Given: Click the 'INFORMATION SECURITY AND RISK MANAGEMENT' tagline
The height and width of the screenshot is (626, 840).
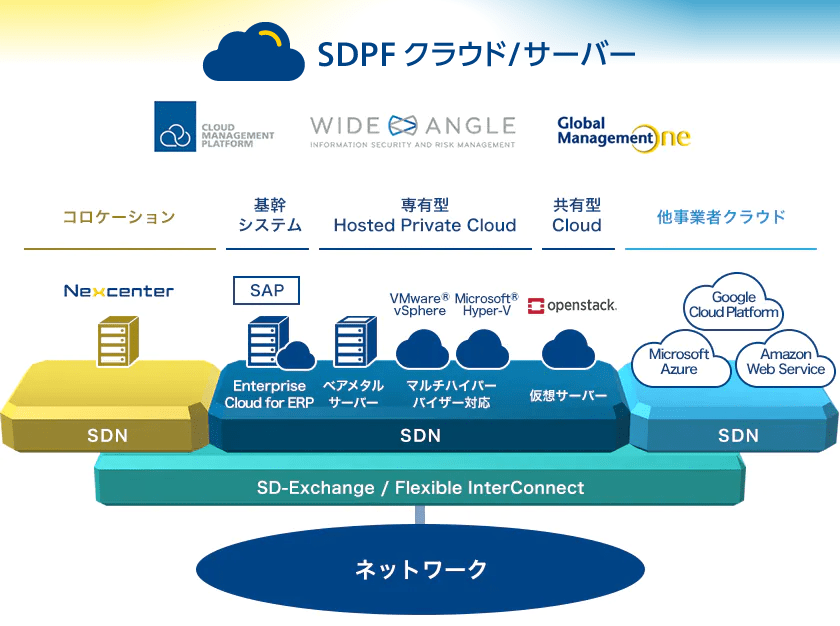Looking at the screenshot, I should (412, 145).
